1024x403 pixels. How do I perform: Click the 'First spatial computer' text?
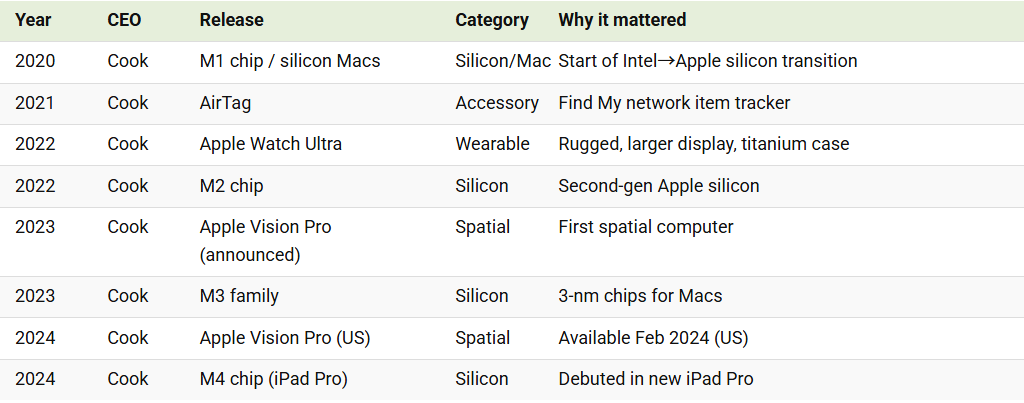(x=645, y=227)
